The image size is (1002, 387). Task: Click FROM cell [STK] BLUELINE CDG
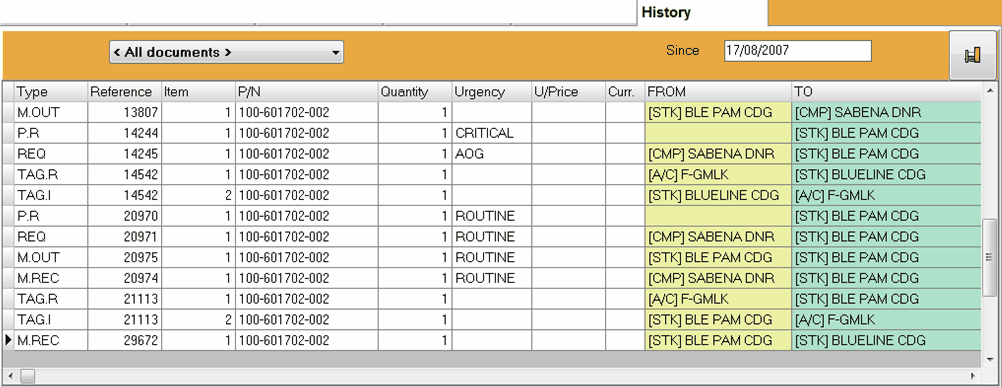coord(718,195)
